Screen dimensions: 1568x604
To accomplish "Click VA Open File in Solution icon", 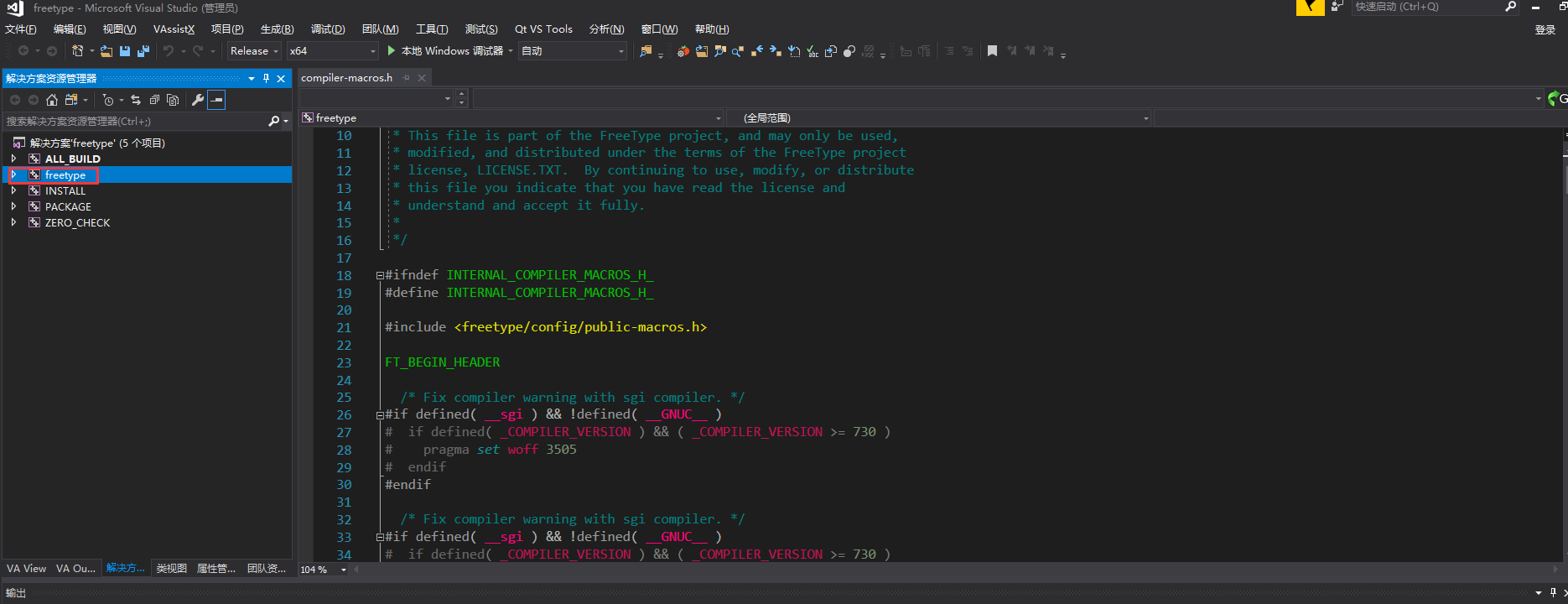I will [x=701, y=51].
